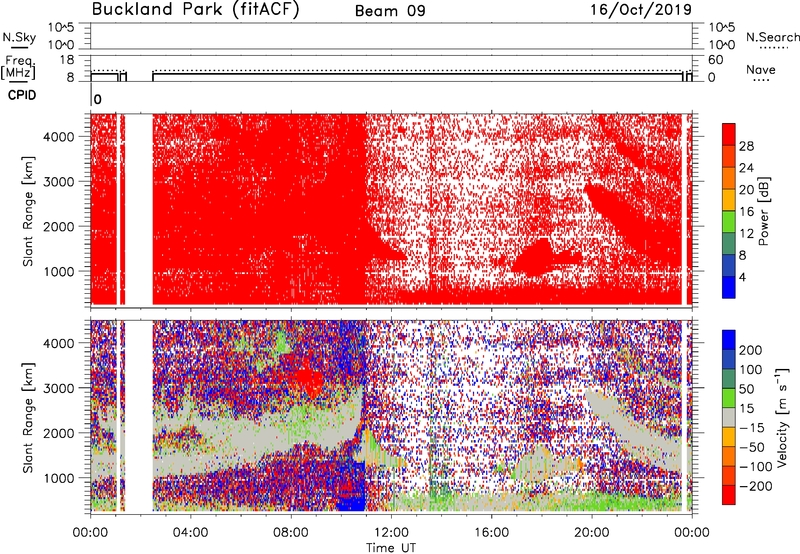Click the 'Buckland Park (fitACF)' title
This screenshot has width=800, height=554.
tap(195, 10)
